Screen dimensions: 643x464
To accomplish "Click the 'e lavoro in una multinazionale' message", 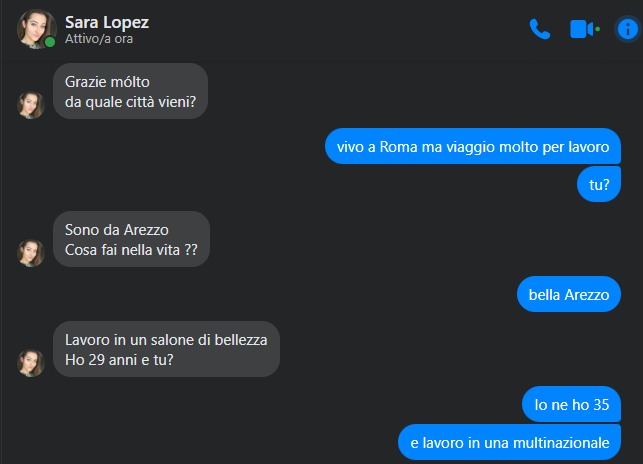I will coord(509,441).
